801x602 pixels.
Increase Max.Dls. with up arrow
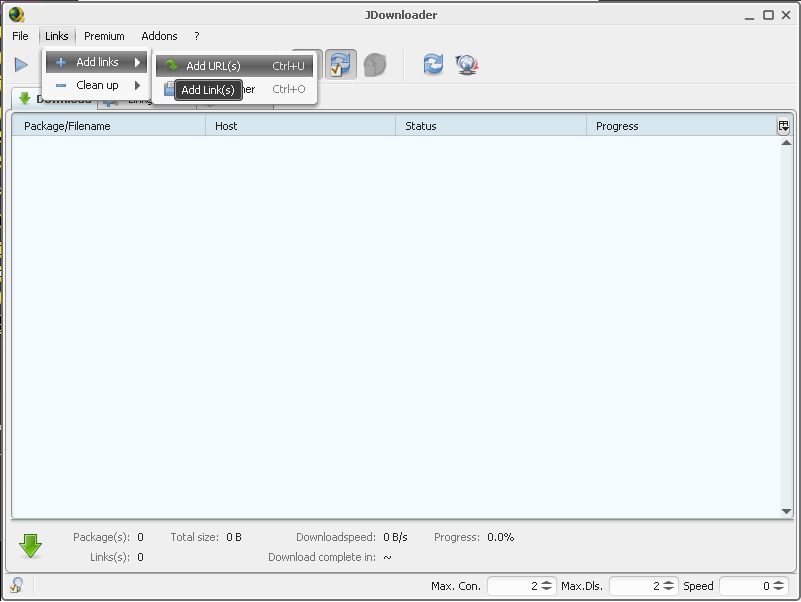click(668, 583)
